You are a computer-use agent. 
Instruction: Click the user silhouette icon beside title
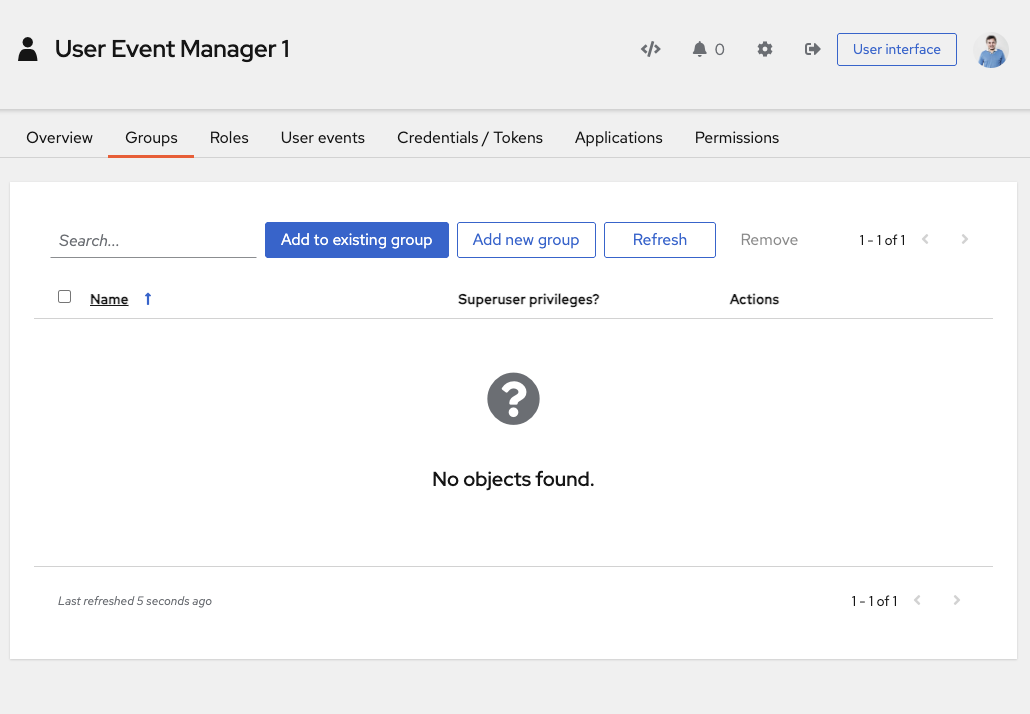click(x=28, y=49)
